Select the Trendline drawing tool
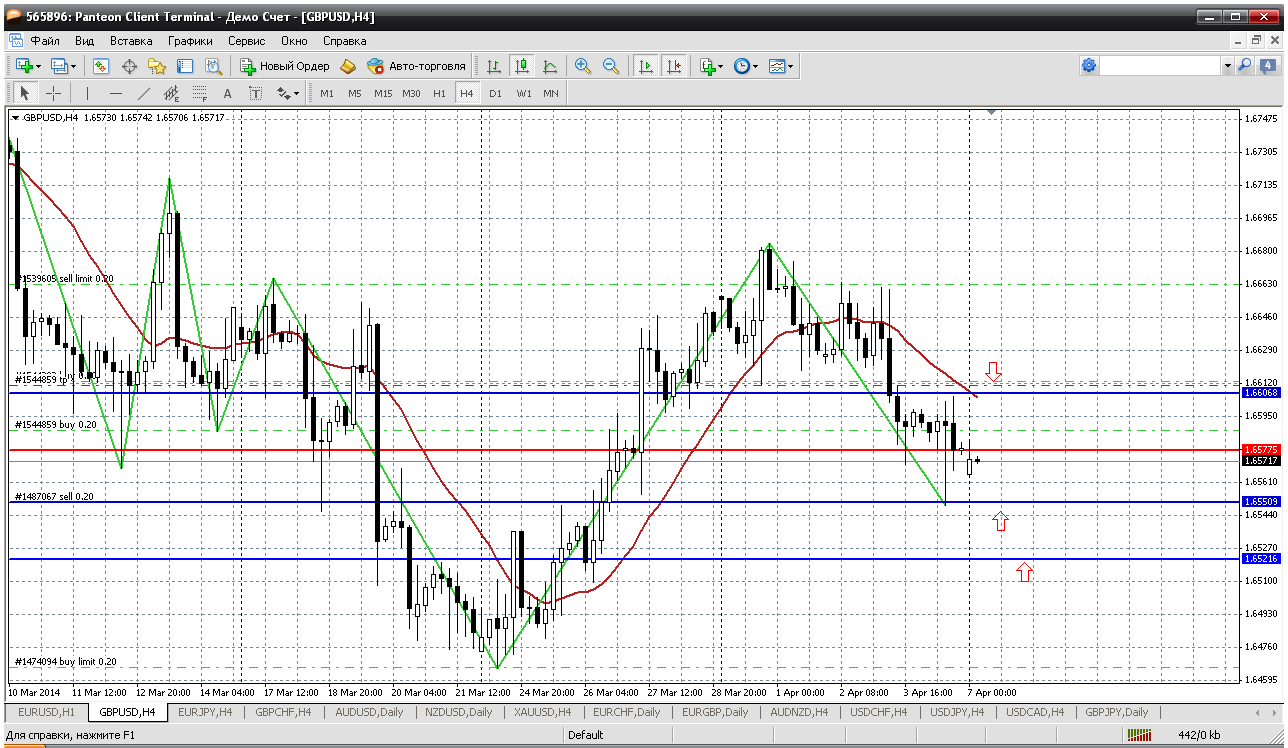This screenshot has height=748, width=1288. (x=143, y=93)
